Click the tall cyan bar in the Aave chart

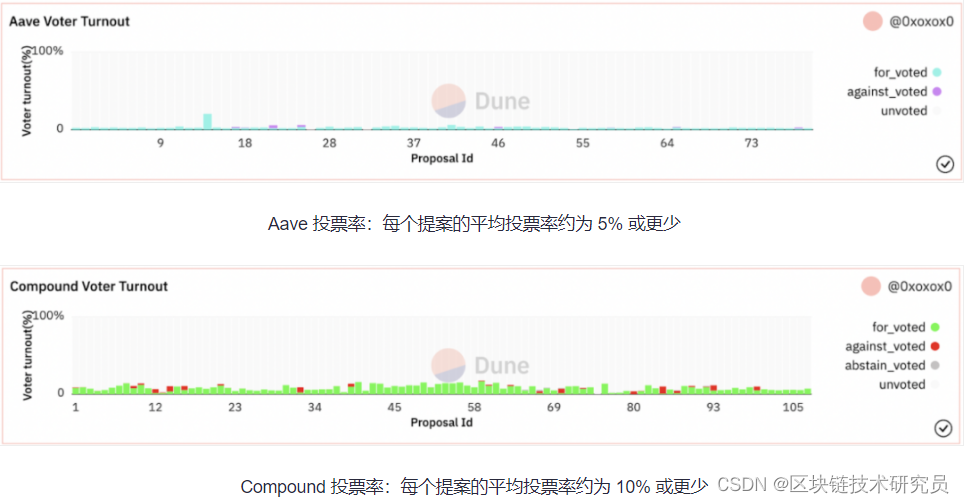click(208, 121)
